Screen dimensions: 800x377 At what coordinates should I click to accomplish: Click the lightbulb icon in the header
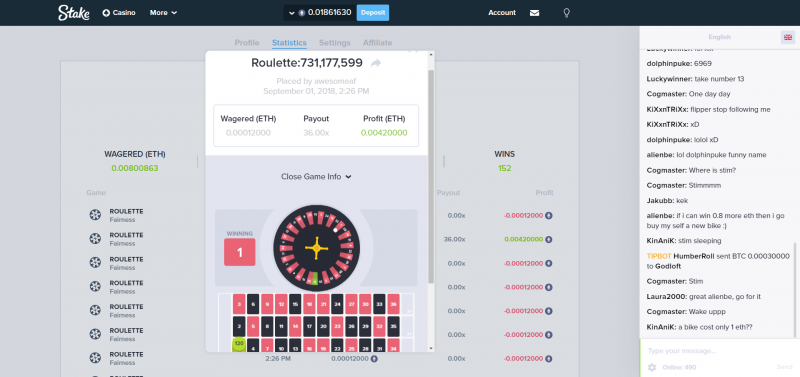pos(566,13)
